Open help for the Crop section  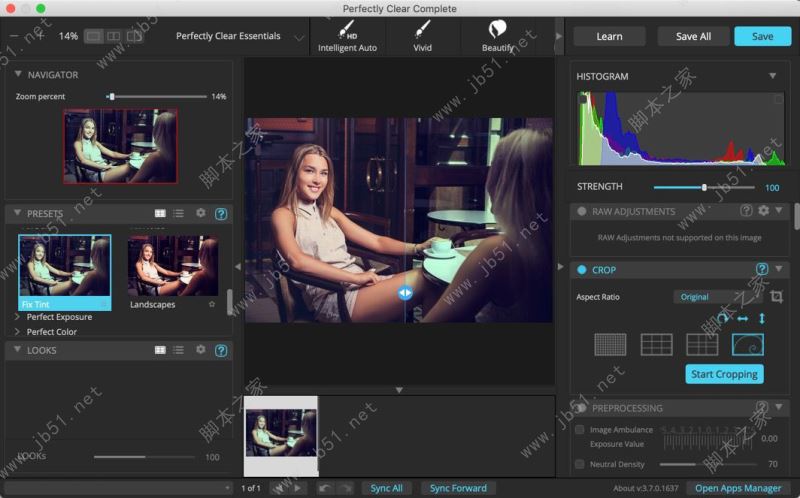coord(762,269)
